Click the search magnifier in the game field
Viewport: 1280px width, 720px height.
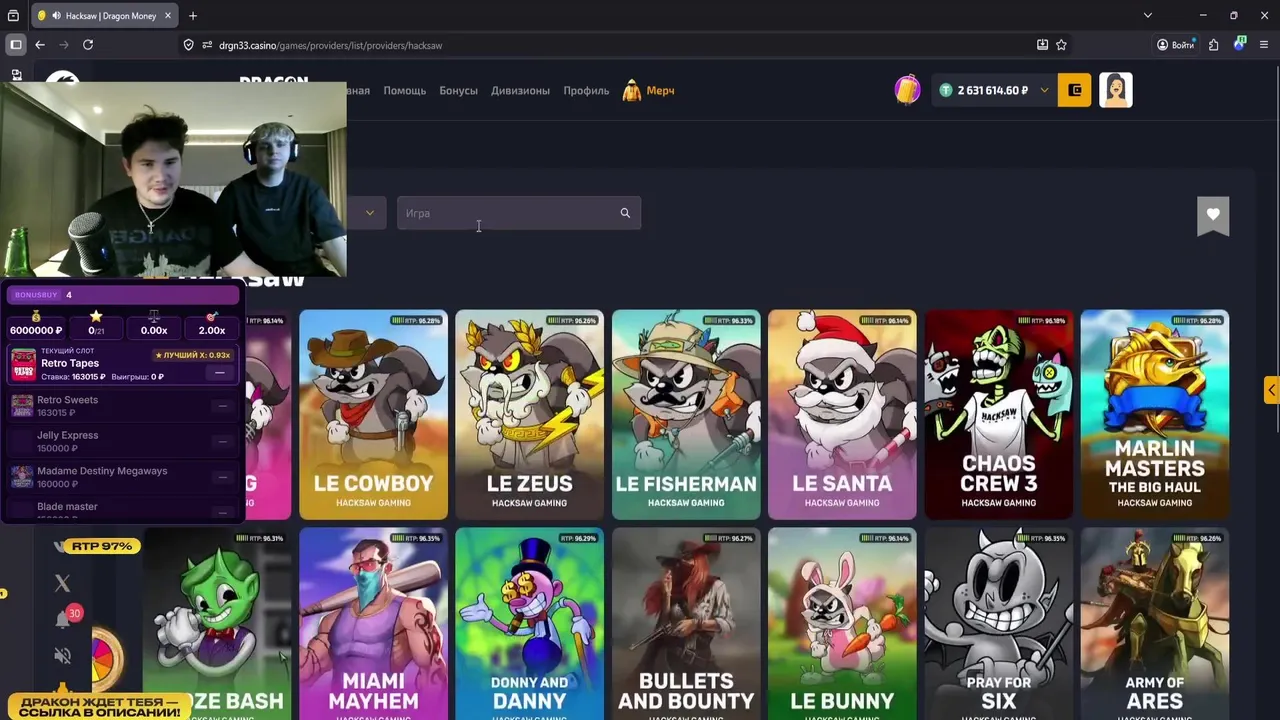625,213
